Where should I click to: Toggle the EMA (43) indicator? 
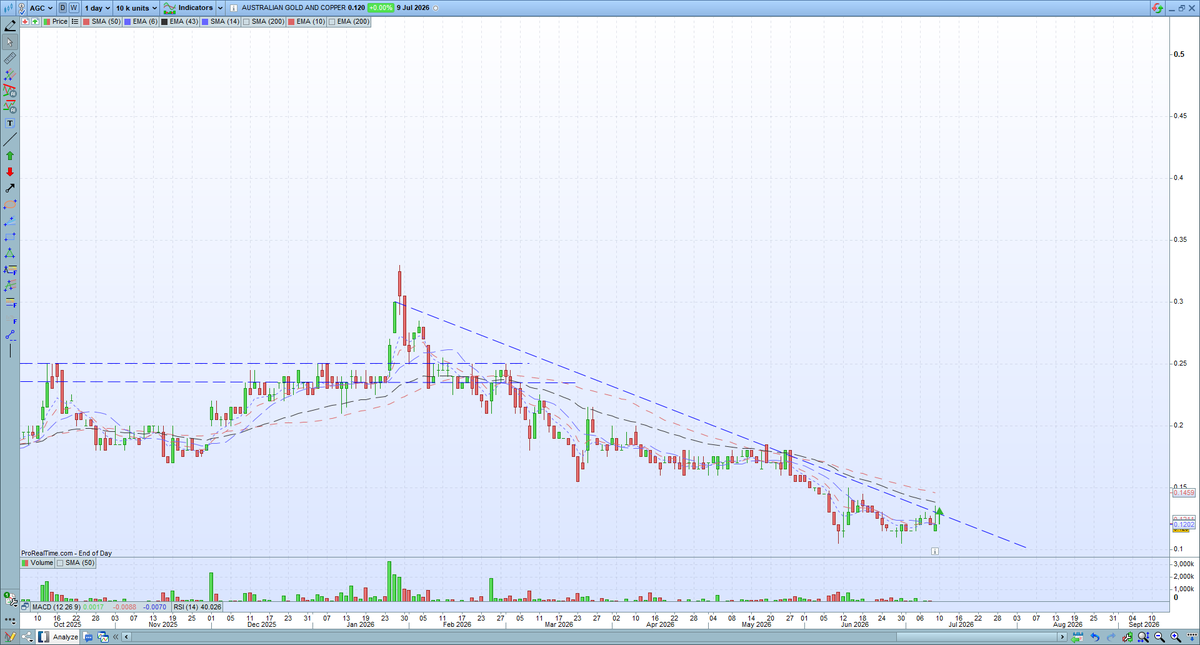179,21
